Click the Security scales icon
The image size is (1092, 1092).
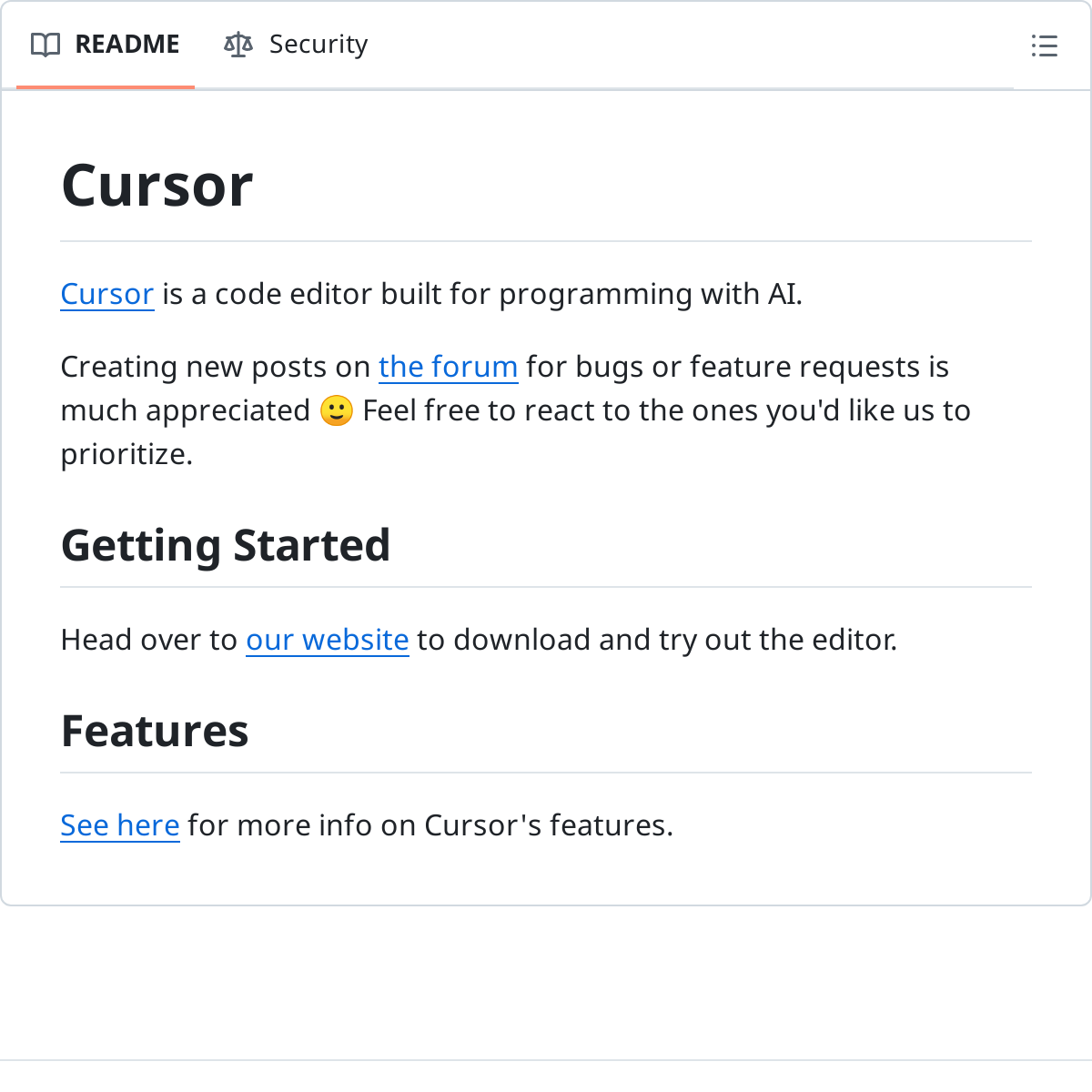tap(238, 45)
